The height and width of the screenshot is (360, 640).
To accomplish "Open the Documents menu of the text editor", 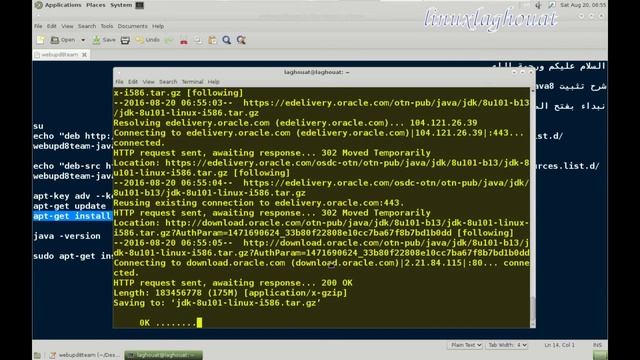I will pos(133,26).
